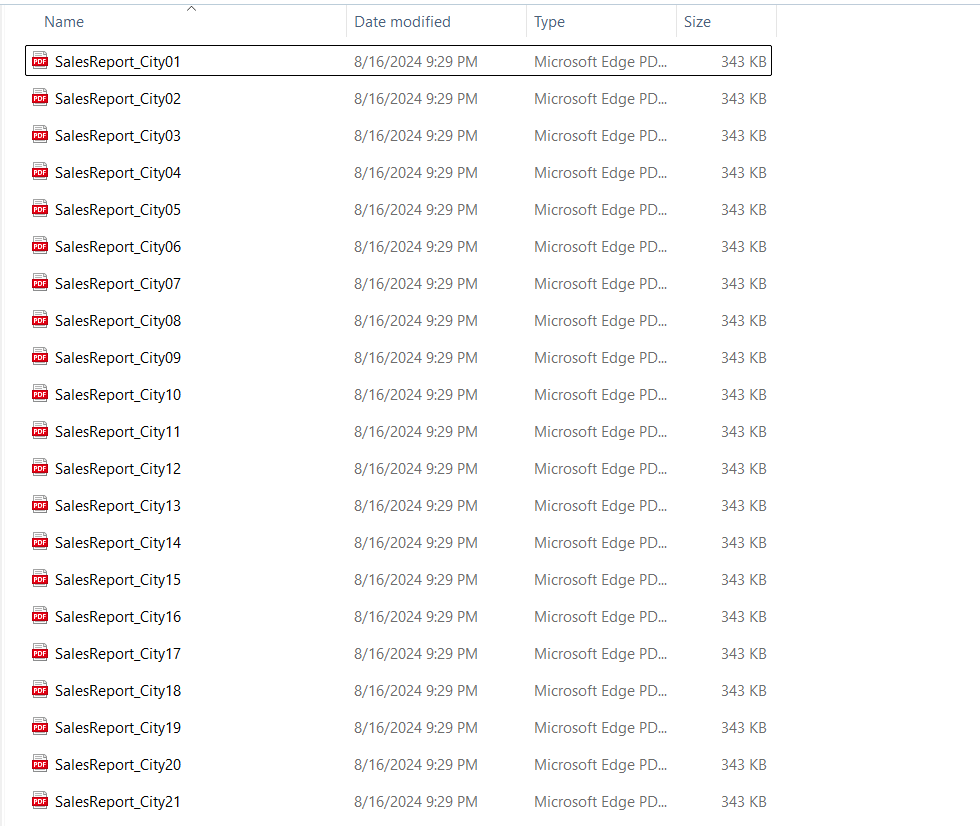Viewport: 980px width, 835px height.
Task: Select the file name SalesReport_City12
Action: pos(118,469)
